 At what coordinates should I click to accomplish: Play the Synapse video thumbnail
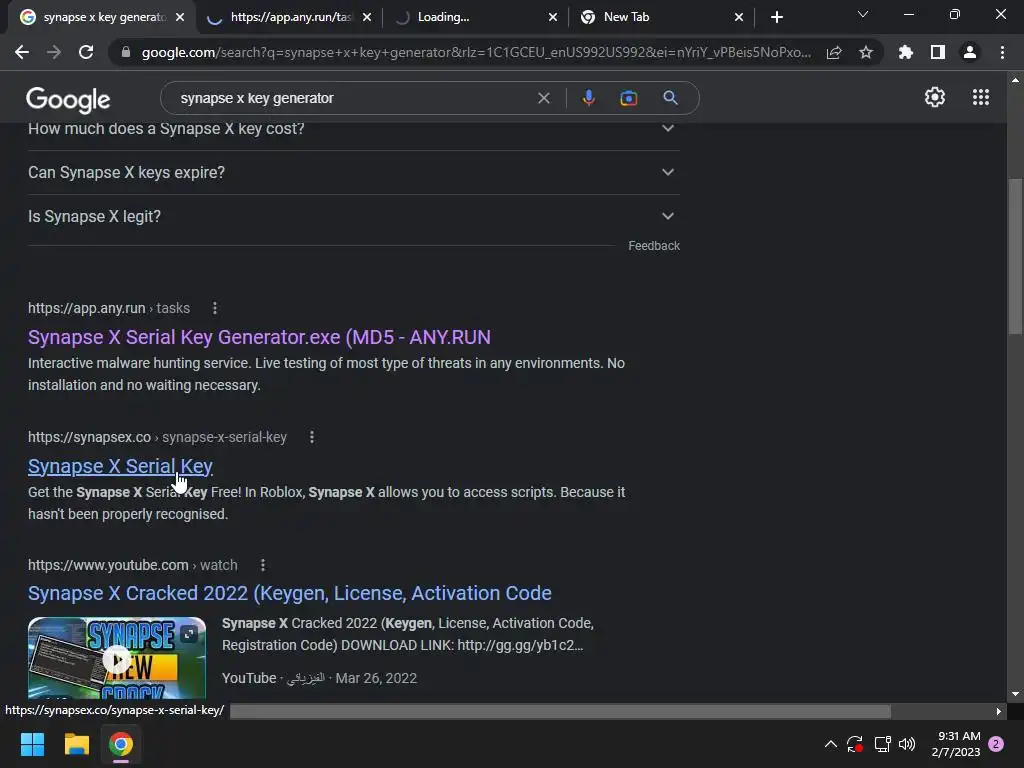pos(117,658)
